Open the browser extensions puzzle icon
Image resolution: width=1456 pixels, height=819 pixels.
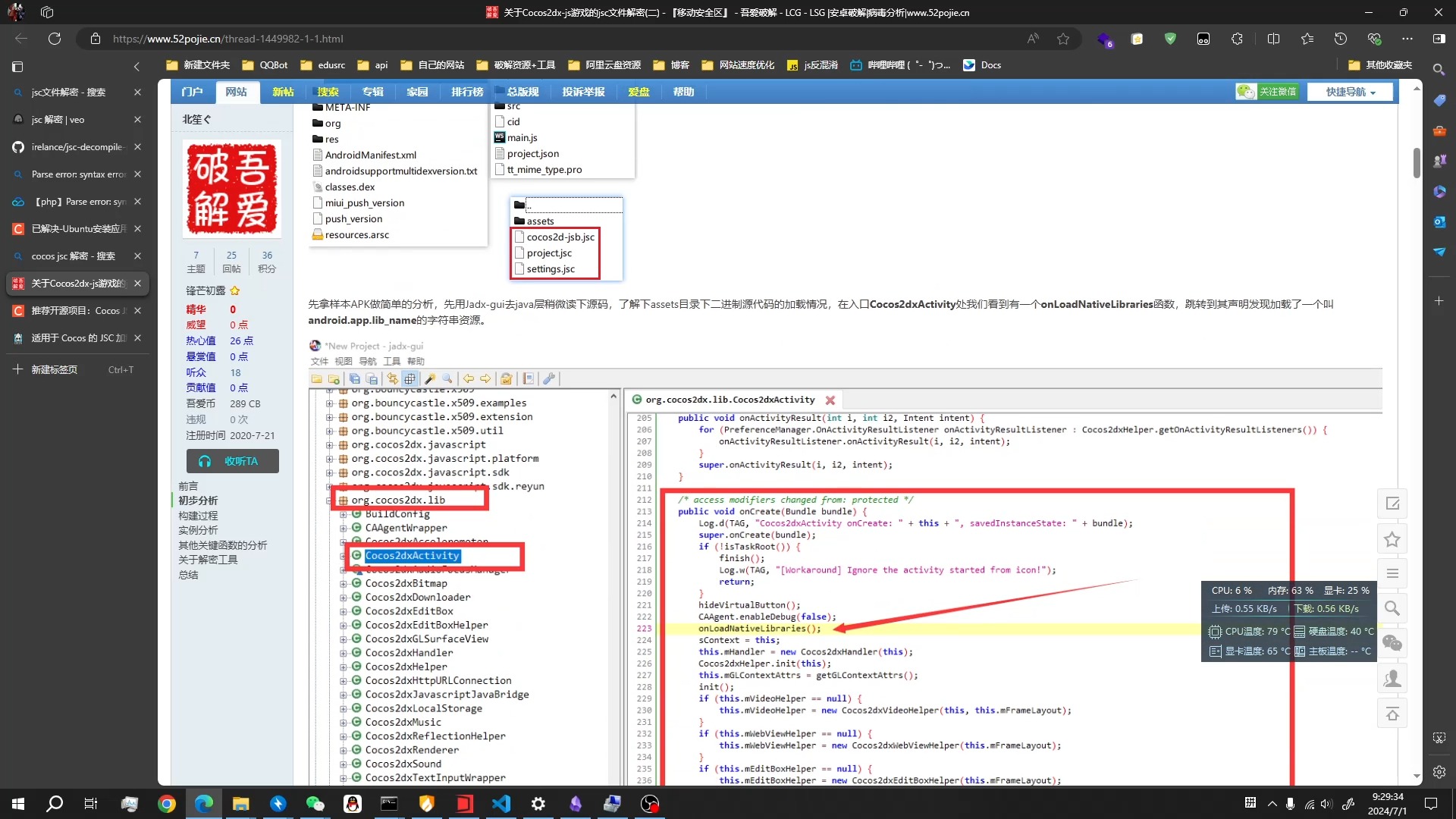pos(1237,39)
